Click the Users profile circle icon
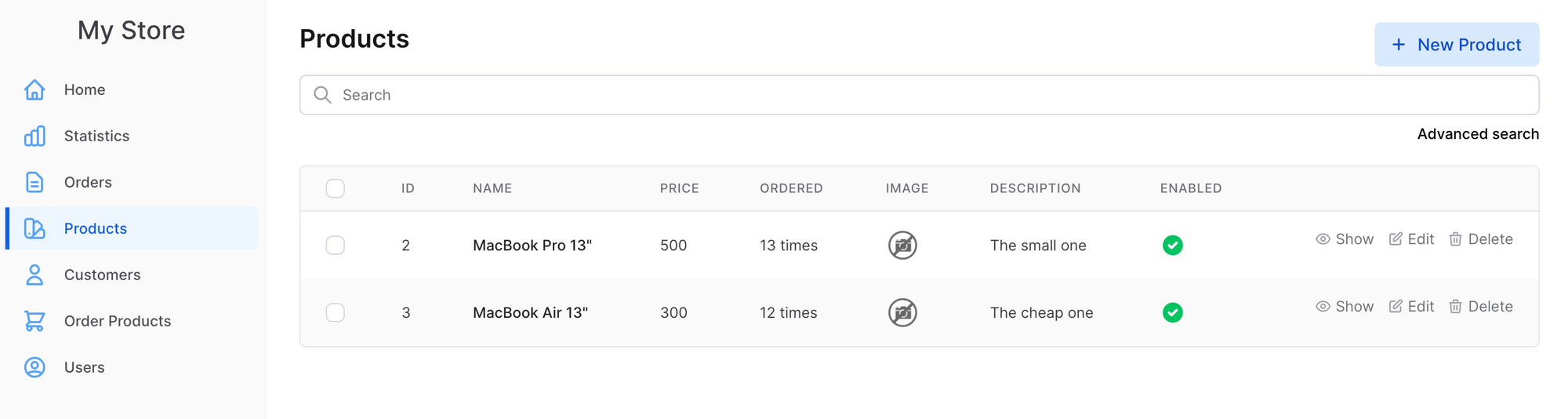This screenshot has height=419, width=1568. pos(34,367)
